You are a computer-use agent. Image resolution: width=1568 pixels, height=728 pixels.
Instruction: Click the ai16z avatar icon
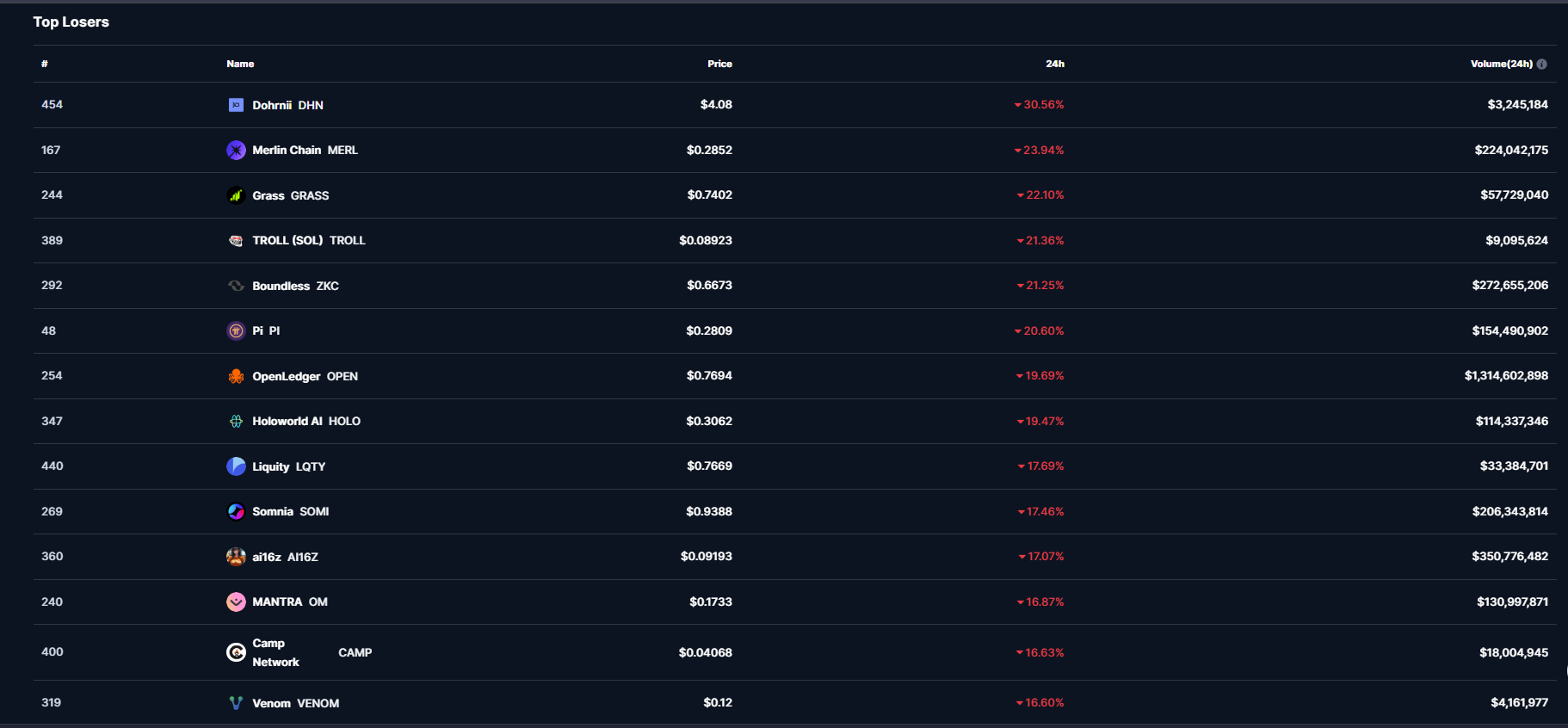click(x=236, y=557)
